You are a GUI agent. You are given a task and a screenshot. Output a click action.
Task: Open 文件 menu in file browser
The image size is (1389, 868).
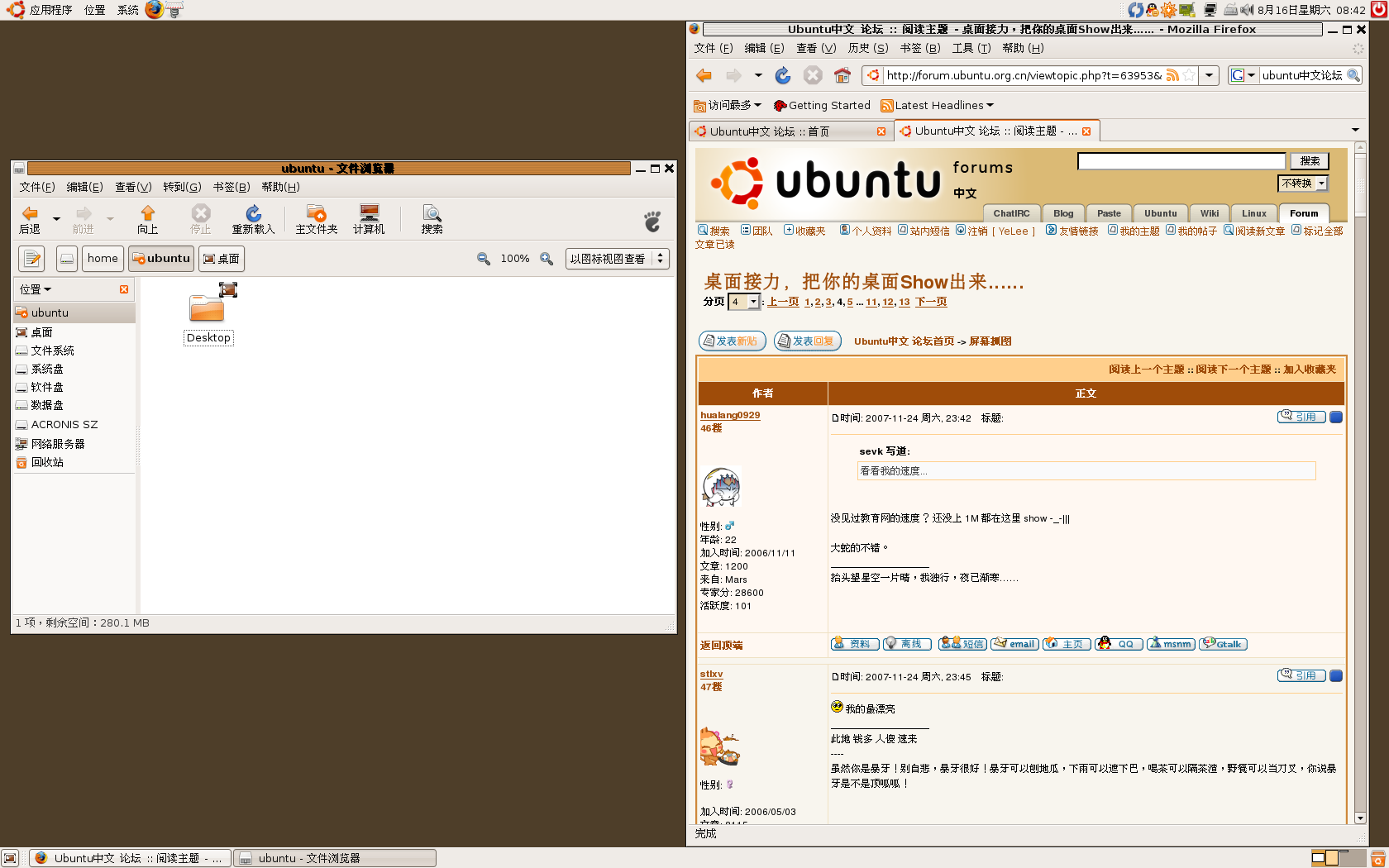coord(37,187)
